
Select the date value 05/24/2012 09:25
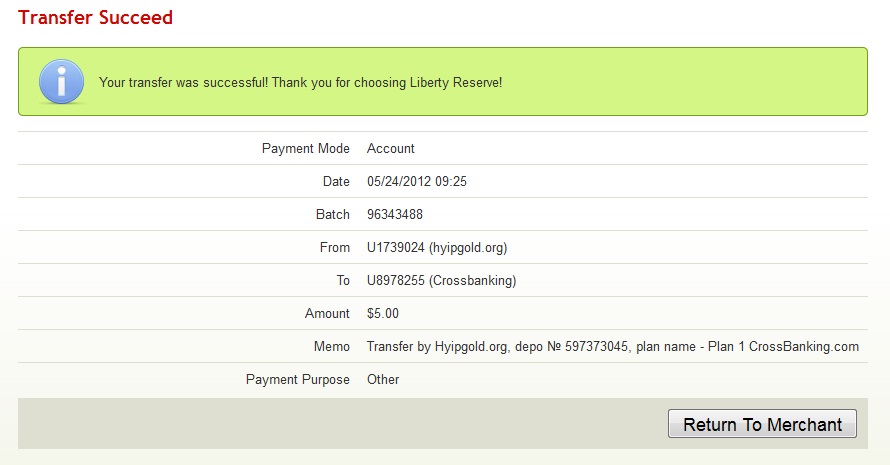pos(417,182)
